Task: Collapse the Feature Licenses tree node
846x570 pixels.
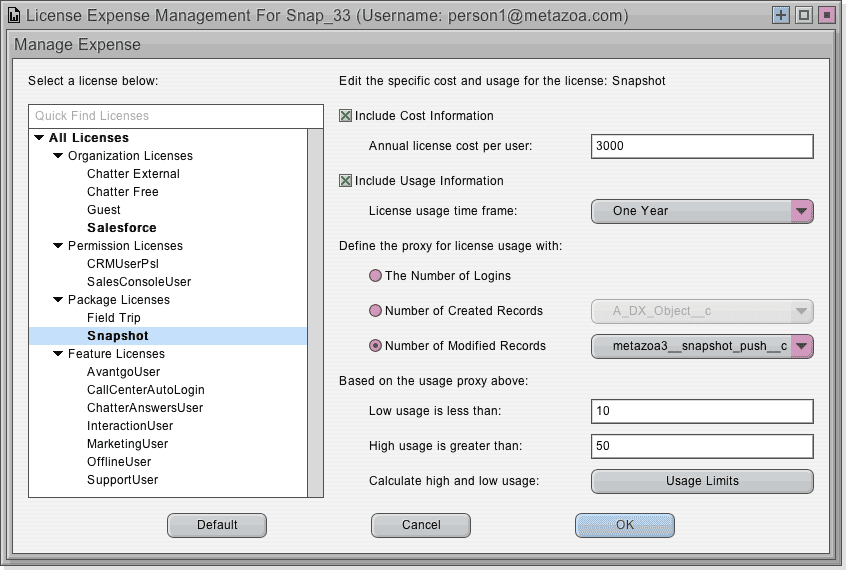Action: coord(58,354)
